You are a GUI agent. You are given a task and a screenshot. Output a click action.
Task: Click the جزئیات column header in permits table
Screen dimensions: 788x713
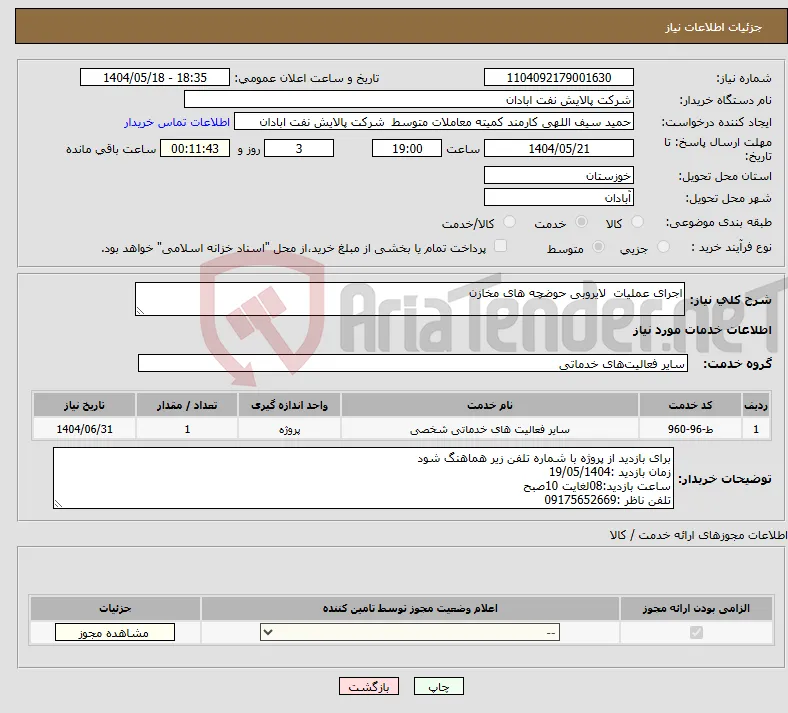tap(115, 608)
